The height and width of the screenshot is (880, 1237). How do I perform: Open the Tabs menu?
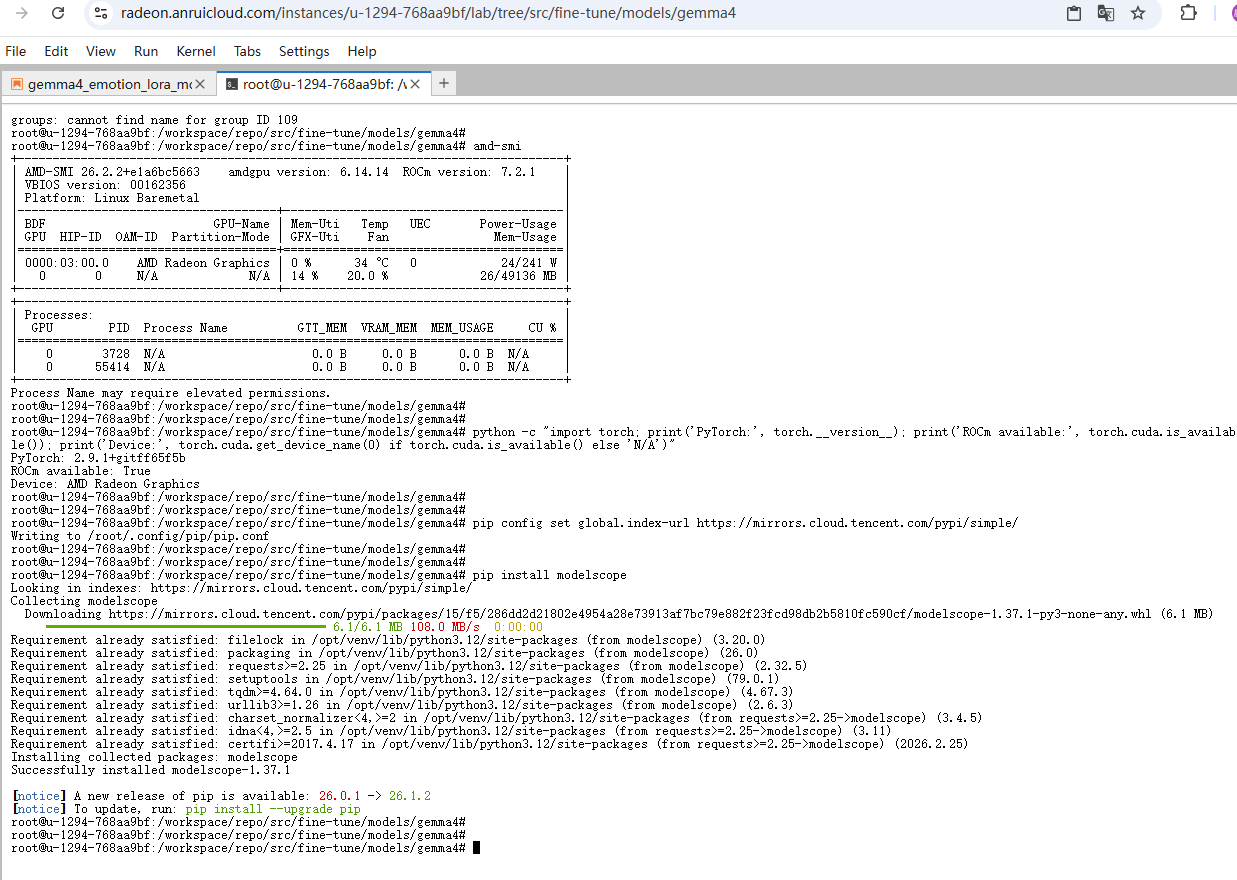click(x=247, y=51)
